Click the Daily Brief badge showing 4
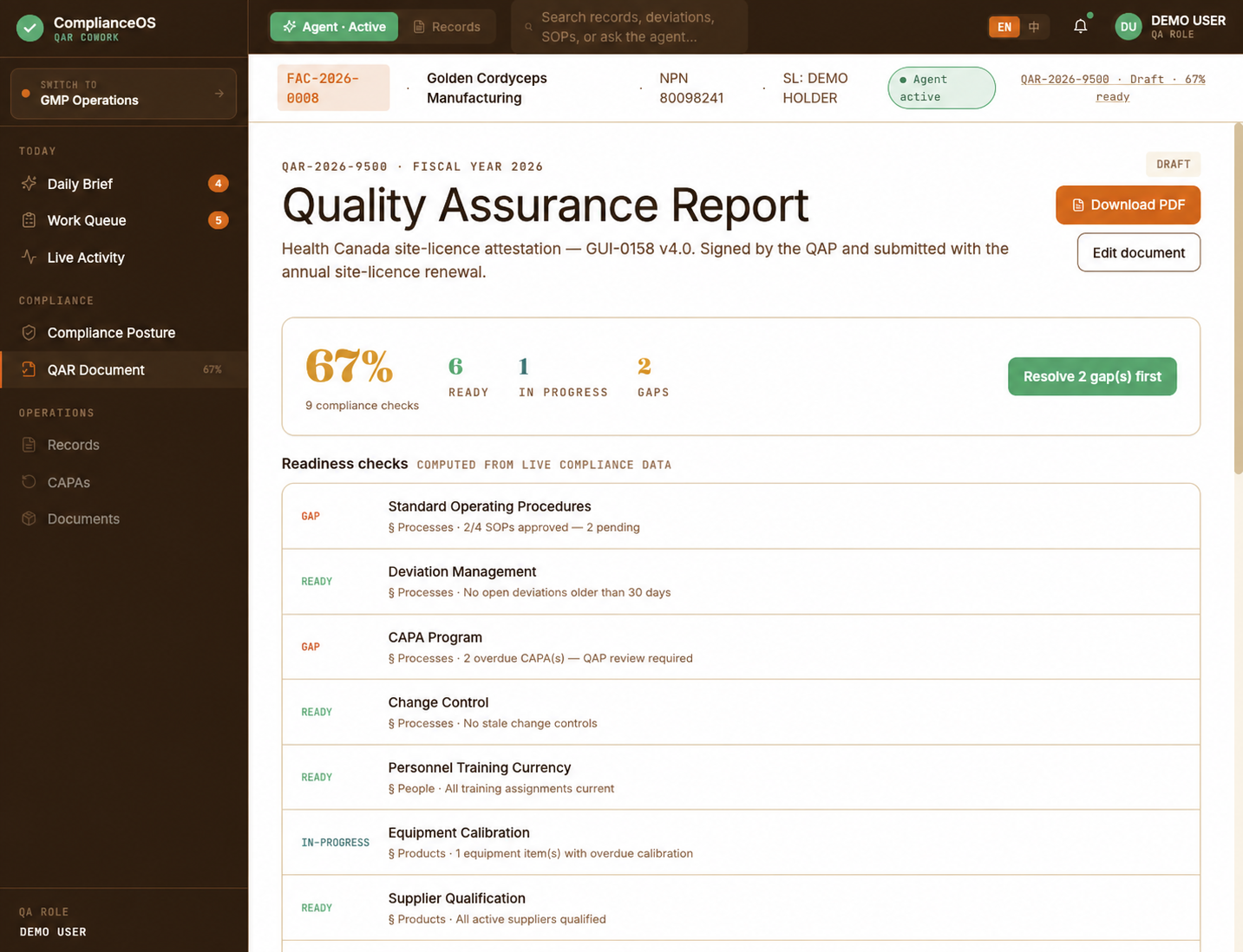This screenshot has width=1243, height=952. [x=219, y=183]
